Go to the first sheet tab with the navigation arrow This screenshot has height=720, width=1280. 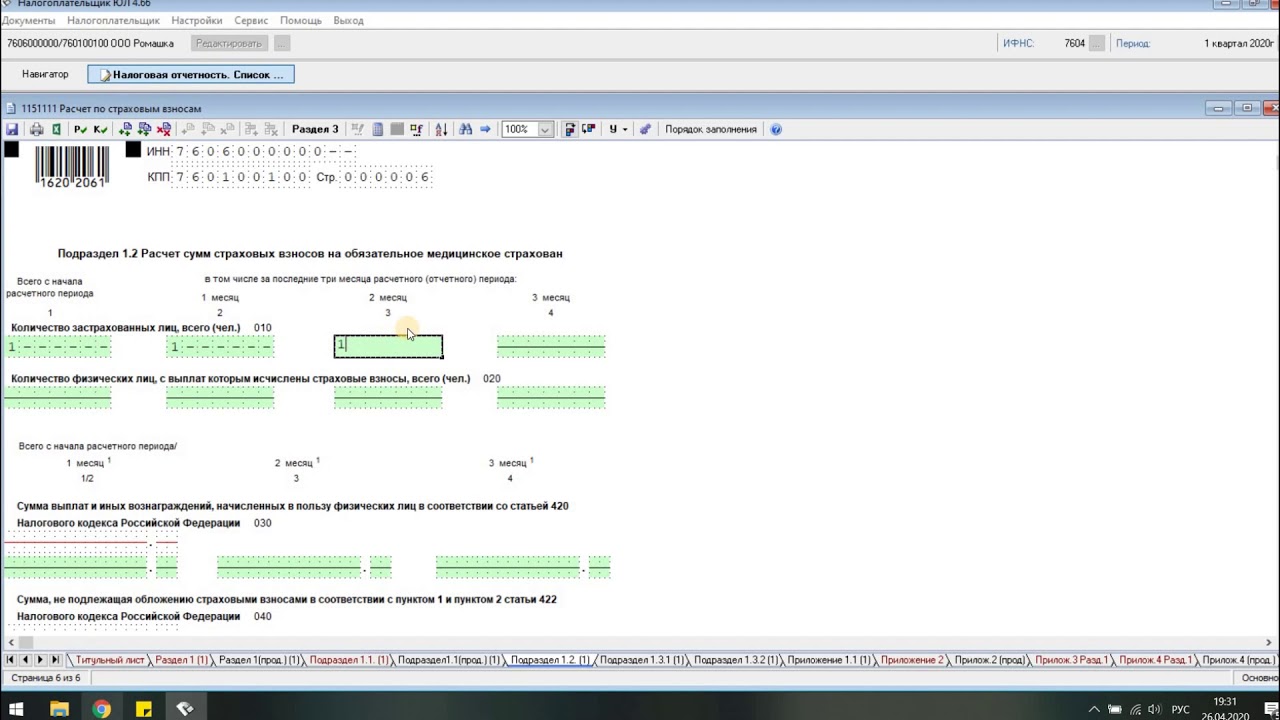[x=11, y=660]
